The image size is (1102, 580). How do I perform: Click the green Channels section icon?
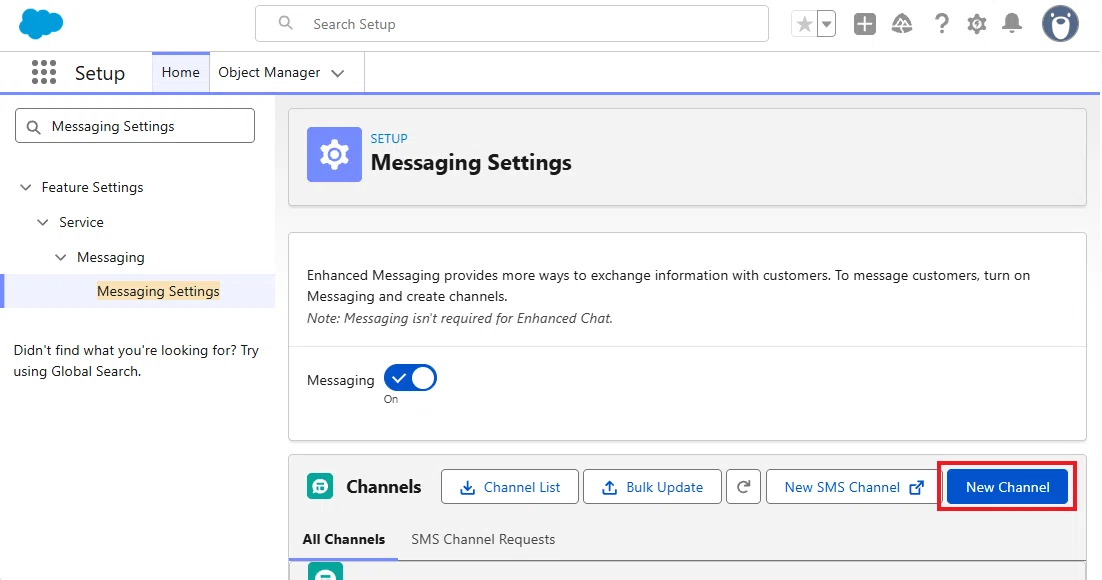pyautogui.click(x=320, y=486)
